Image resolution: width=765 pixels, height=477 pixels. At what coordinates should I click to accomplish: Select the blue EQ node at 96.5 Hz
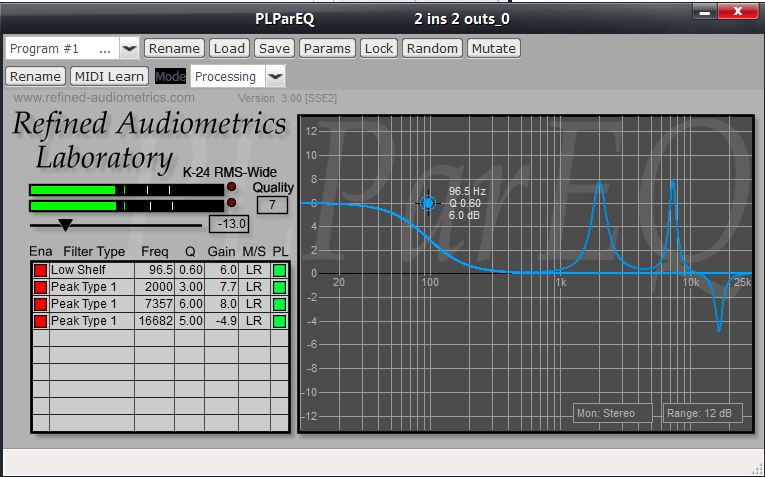pyautogui.click(x=428, y=203)
